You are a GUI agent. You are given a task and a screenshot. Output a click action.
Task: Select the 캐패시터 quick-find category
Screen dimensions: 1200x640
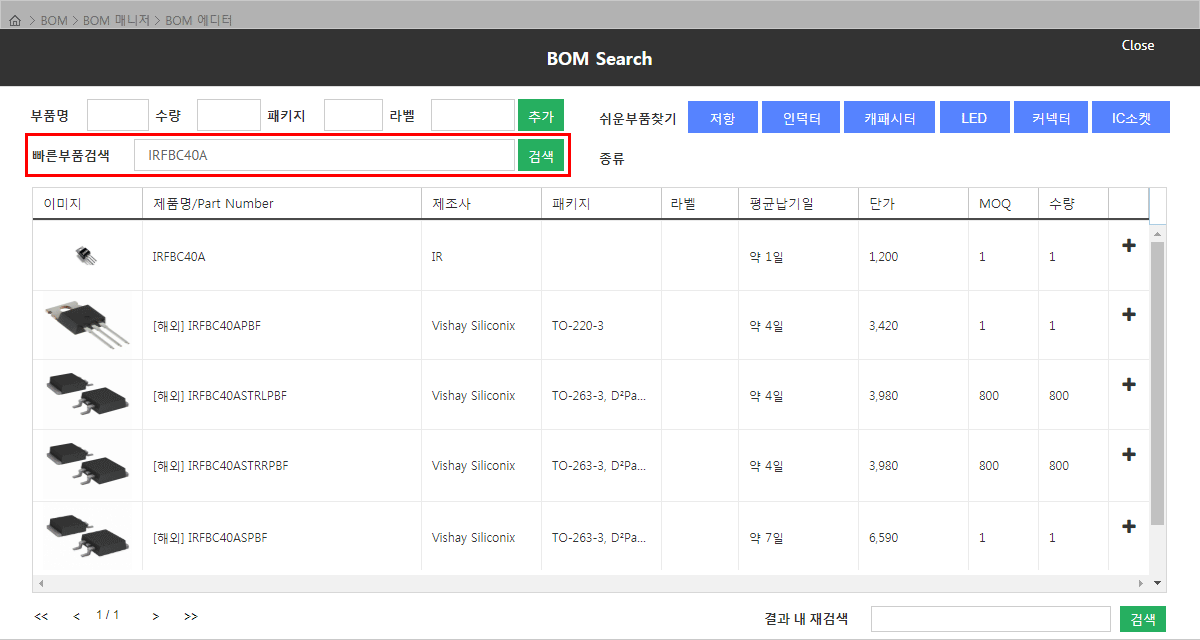(889, 118)
